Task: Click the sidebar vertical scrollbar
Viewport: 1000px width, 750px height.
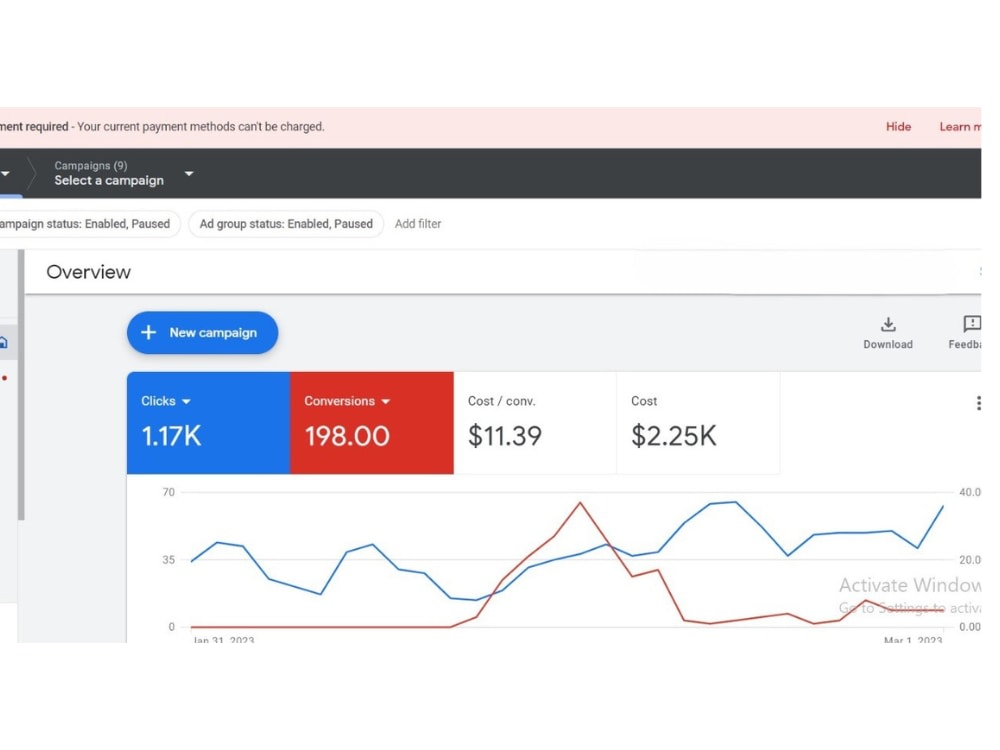Action: click(x=21, y=385)
